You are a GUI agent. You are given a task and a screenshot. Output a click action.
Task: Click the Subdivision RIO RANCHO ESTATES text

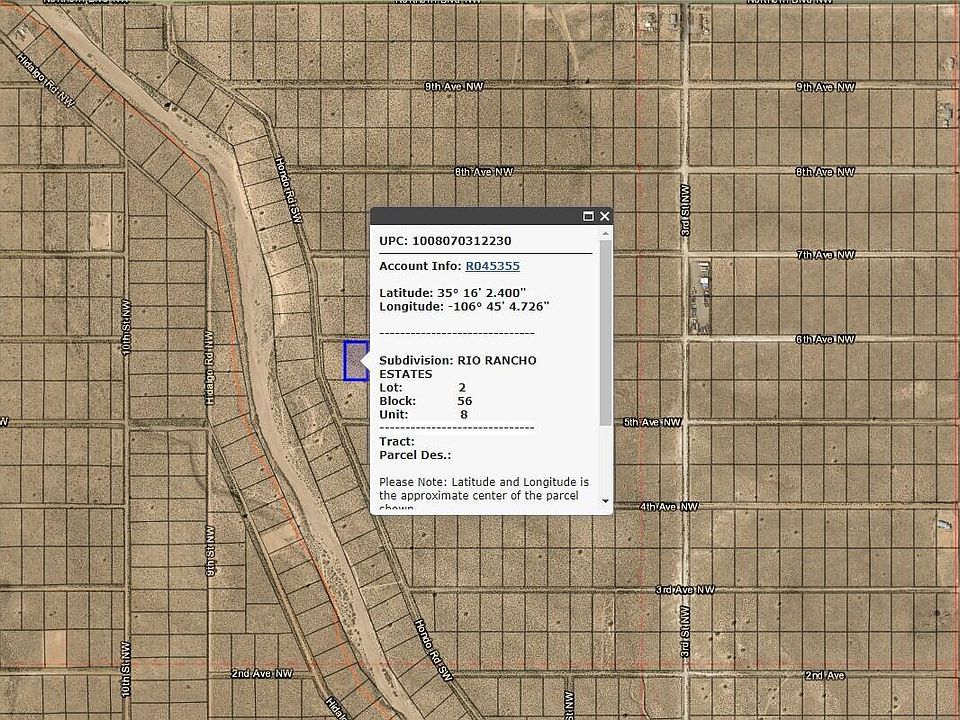pos(457,366)
